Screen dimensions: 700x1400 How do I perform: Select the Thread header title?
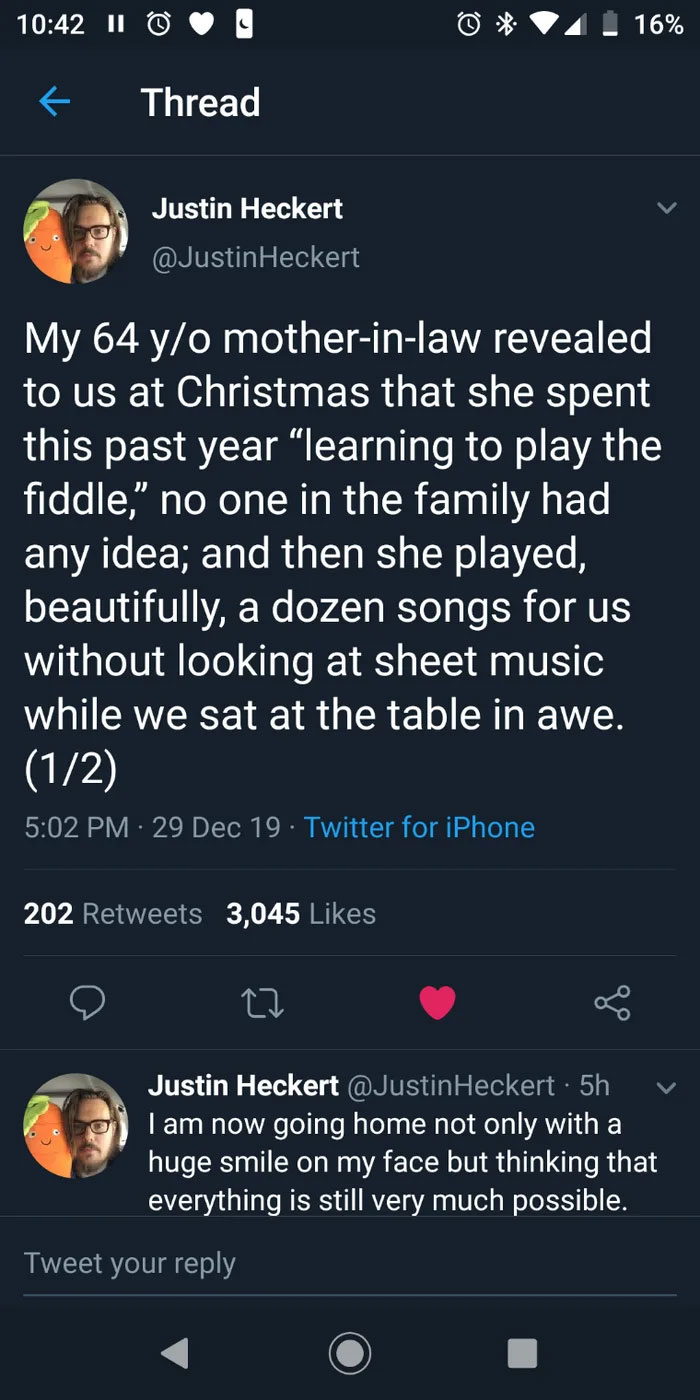click(x=199, y=102)
